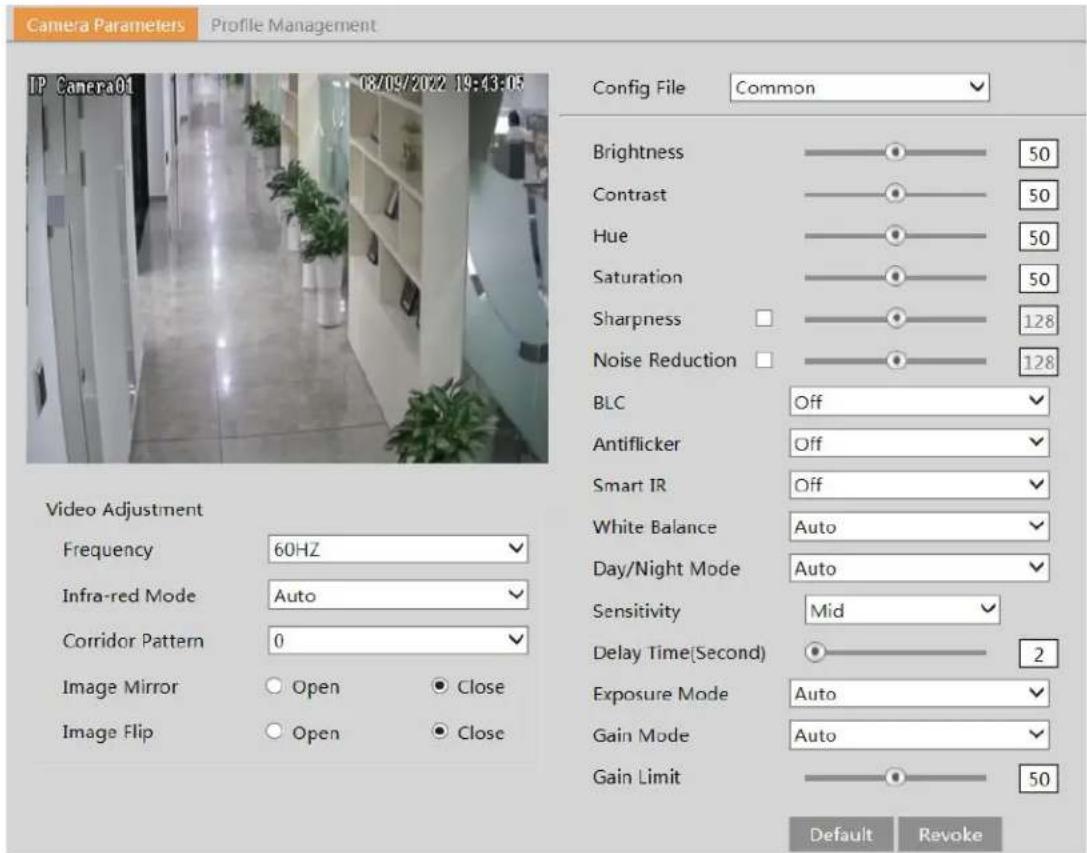Image resolution: width=1087 pixels, height=853 pixels.
Task: Open the Frequency dropdown
Action: (398, 549)
